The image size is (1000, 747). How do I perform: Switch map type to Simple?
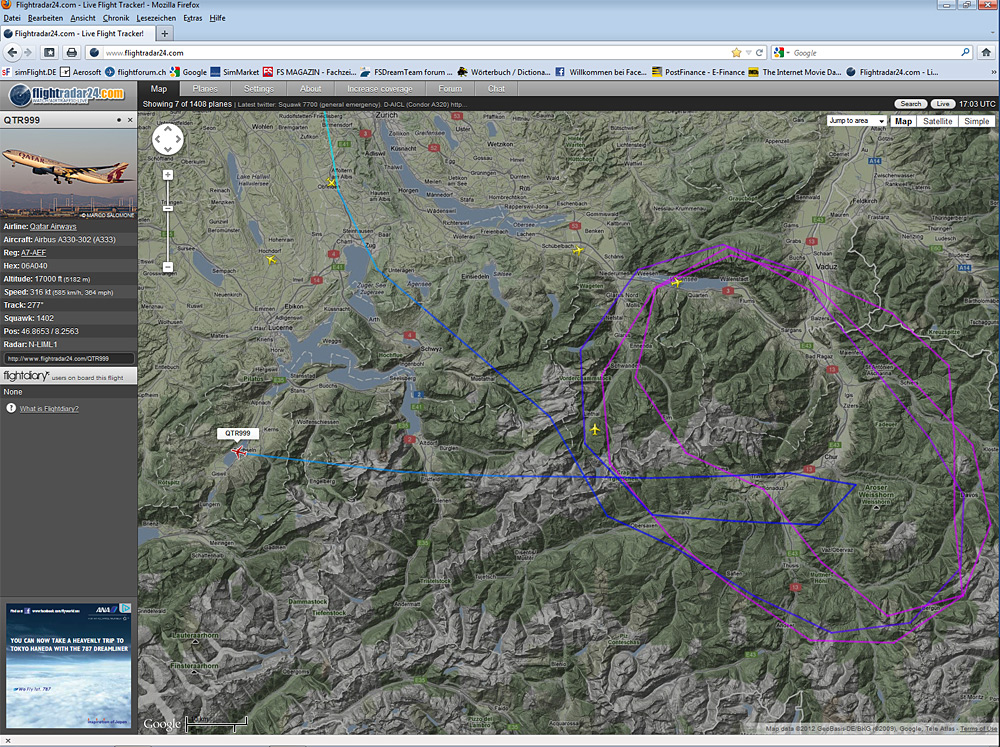976,121
